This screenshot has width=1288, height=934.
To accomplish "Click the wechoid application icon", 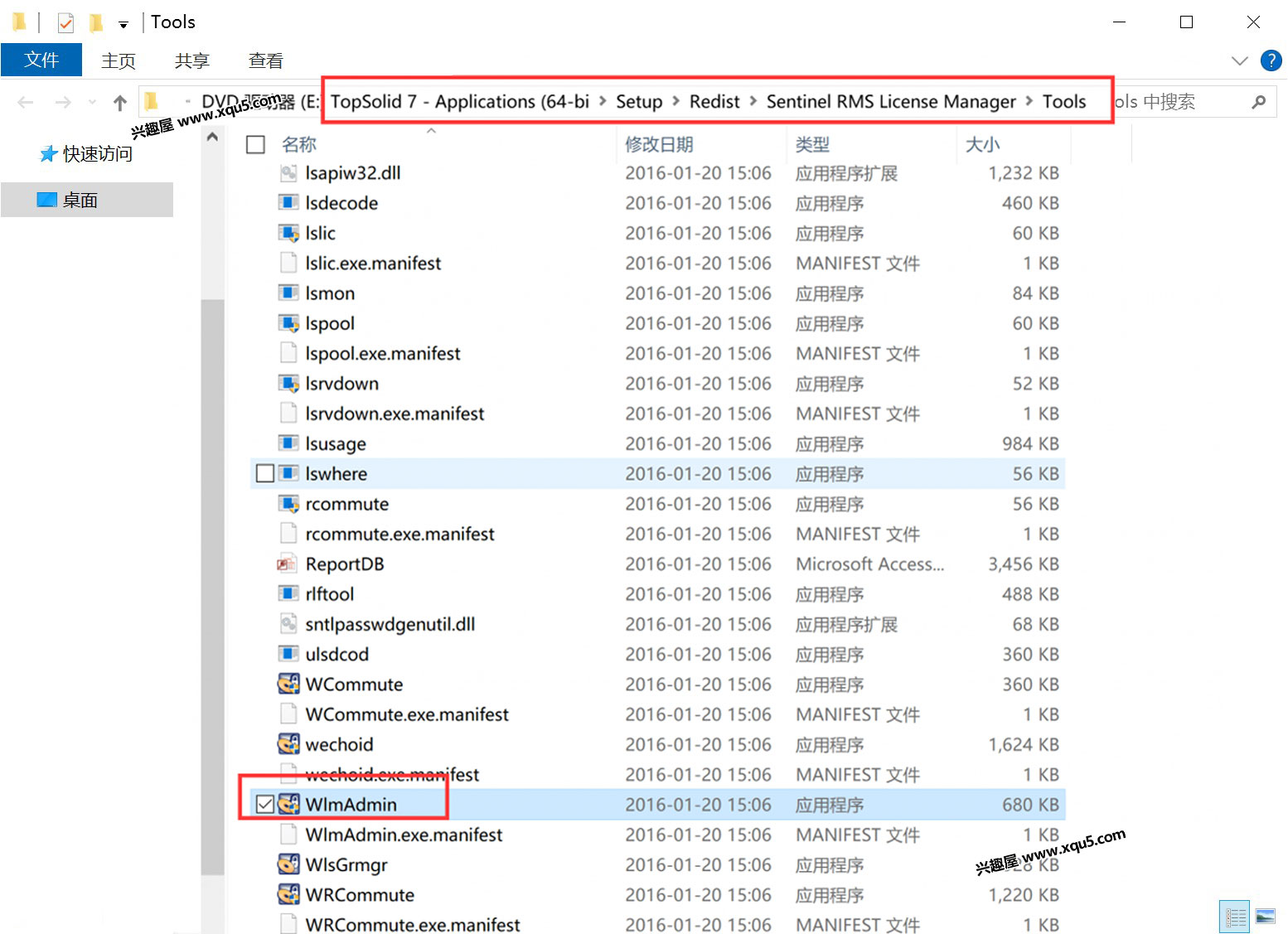I will pyautogui.click(x=288, y=744).
